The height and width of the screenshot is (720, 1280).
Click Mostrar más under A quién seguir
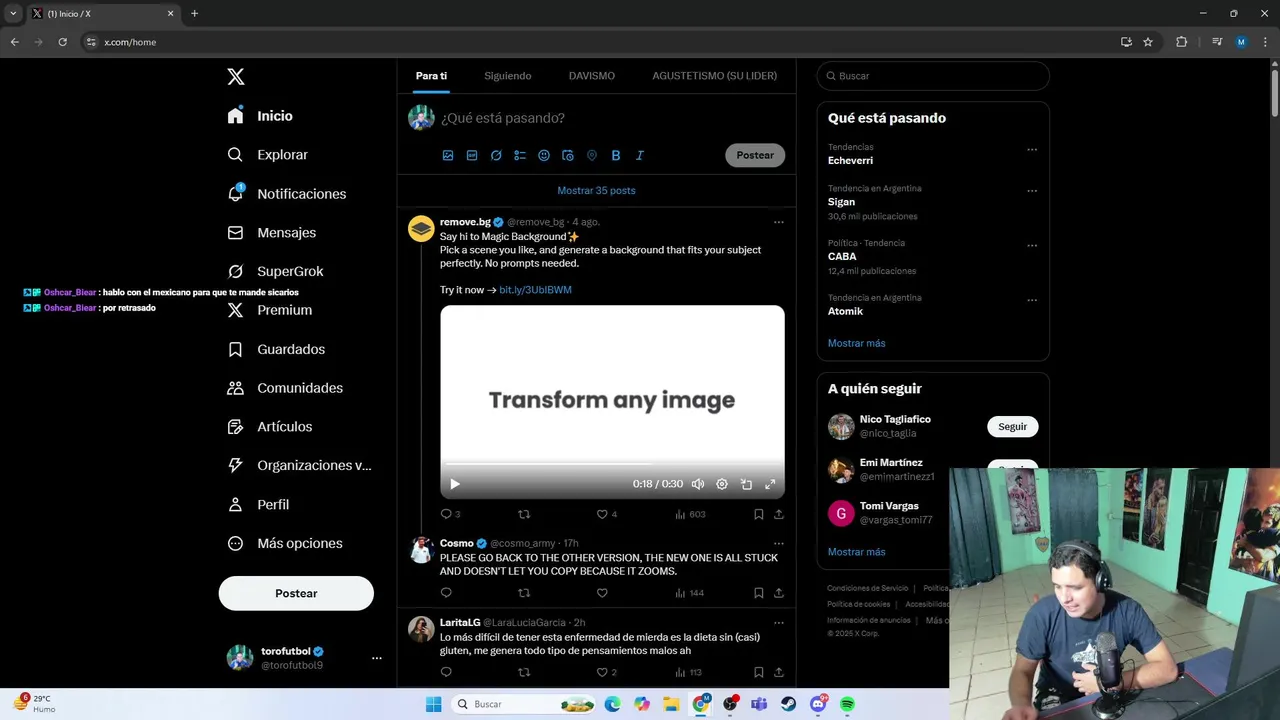pos(856,552)
